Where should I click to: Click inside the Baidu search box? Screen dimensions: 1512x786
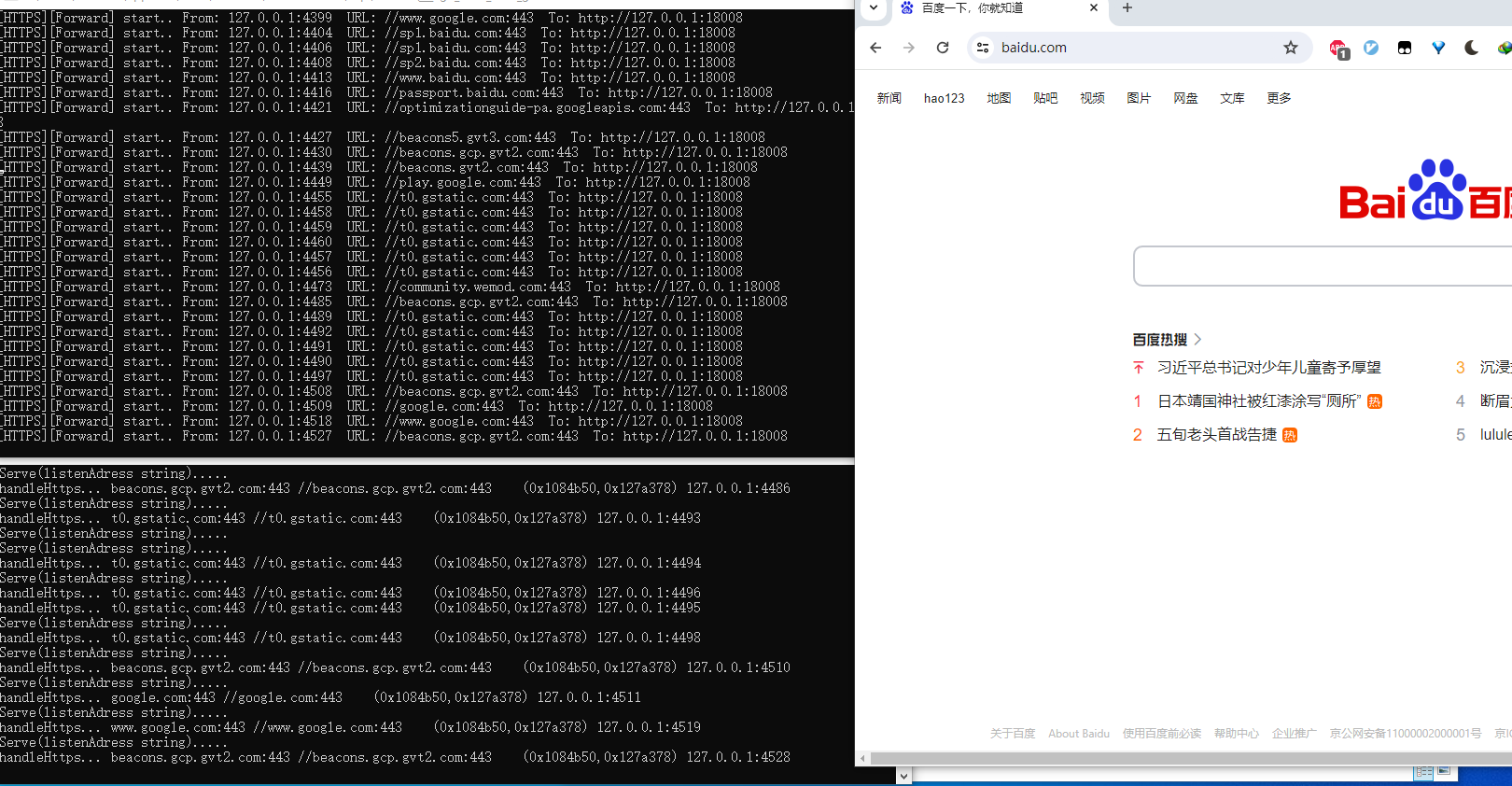pos(1323,266)
